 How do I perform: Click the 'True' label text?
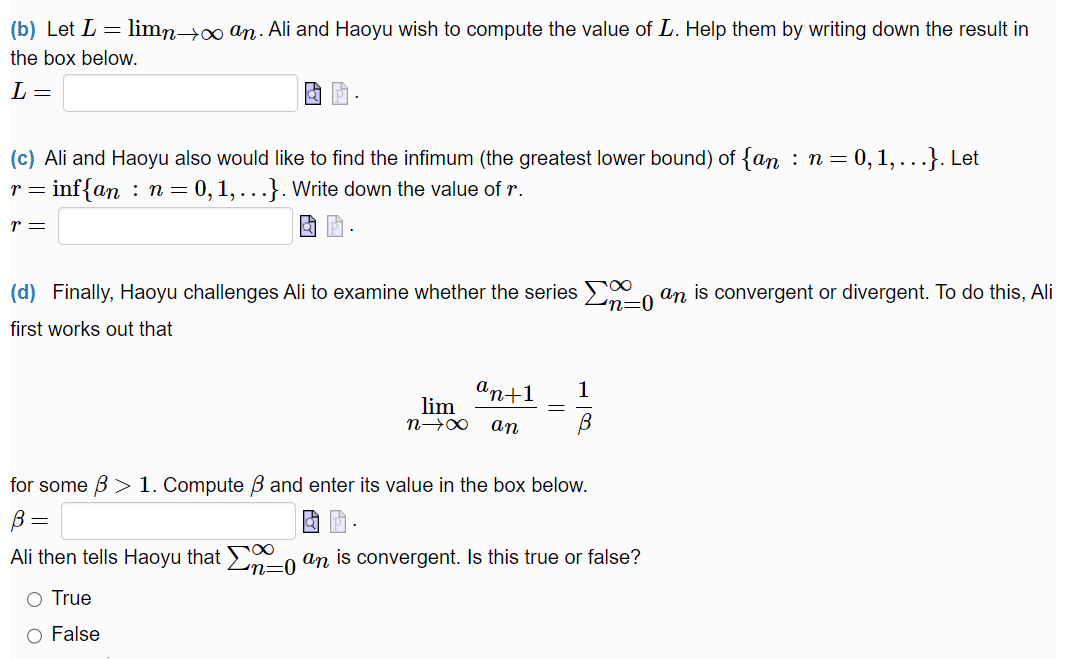(72, 598)
